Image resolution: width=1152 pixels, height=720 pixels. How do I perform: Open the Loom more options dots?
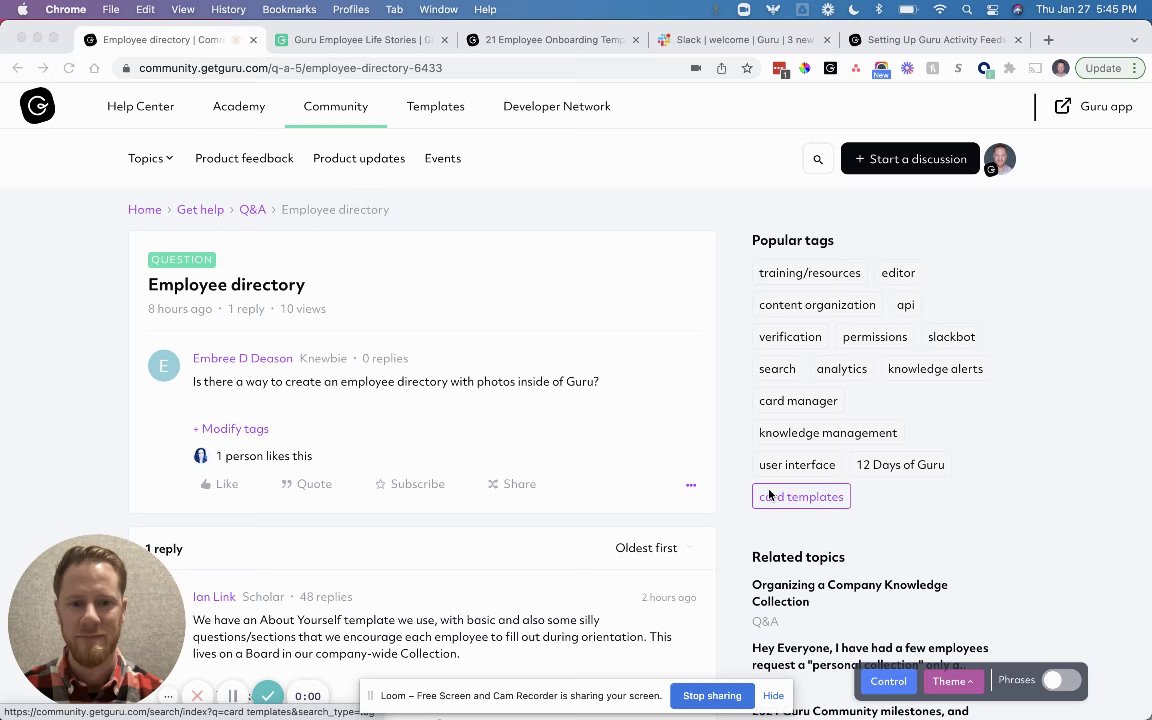coord(168,696)
